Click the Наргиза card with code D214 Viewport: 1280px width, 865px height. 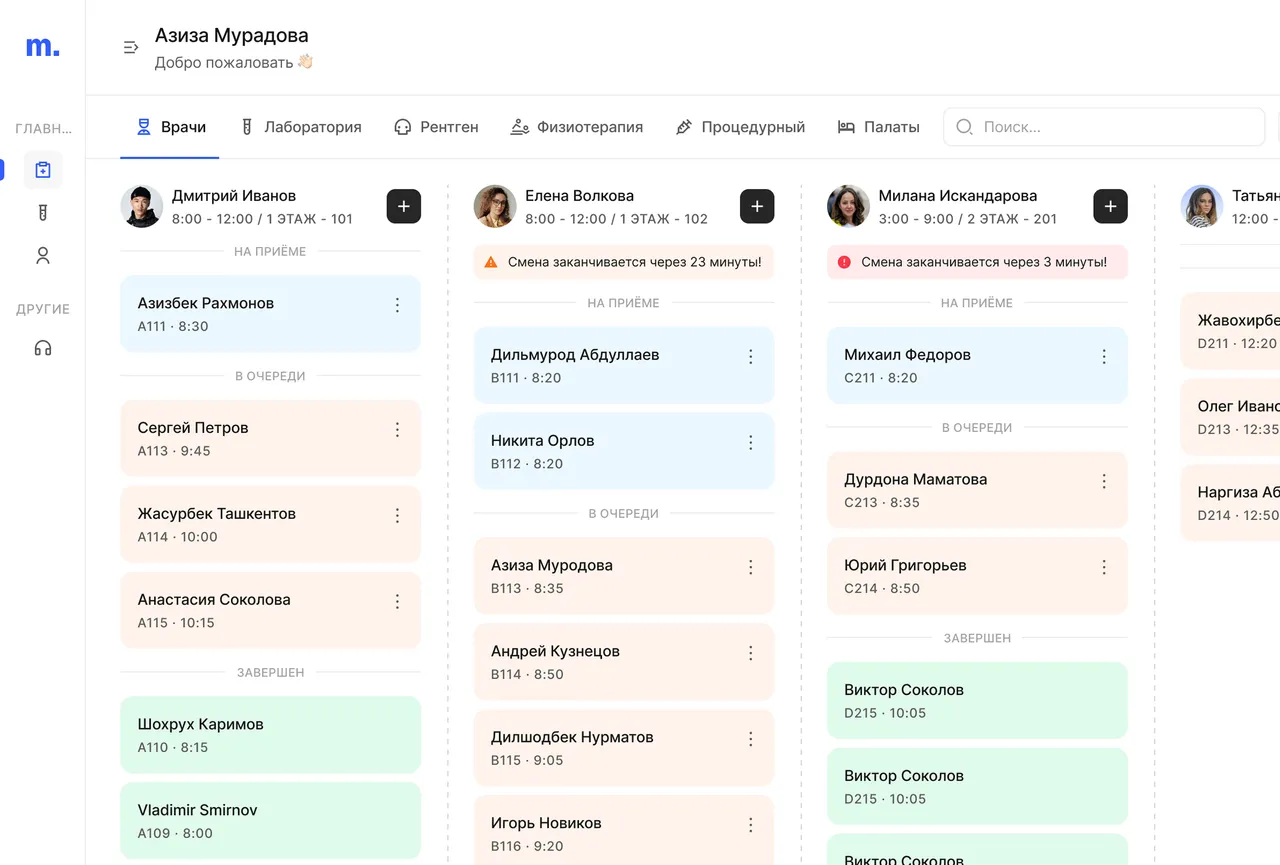pos(1230,503)
